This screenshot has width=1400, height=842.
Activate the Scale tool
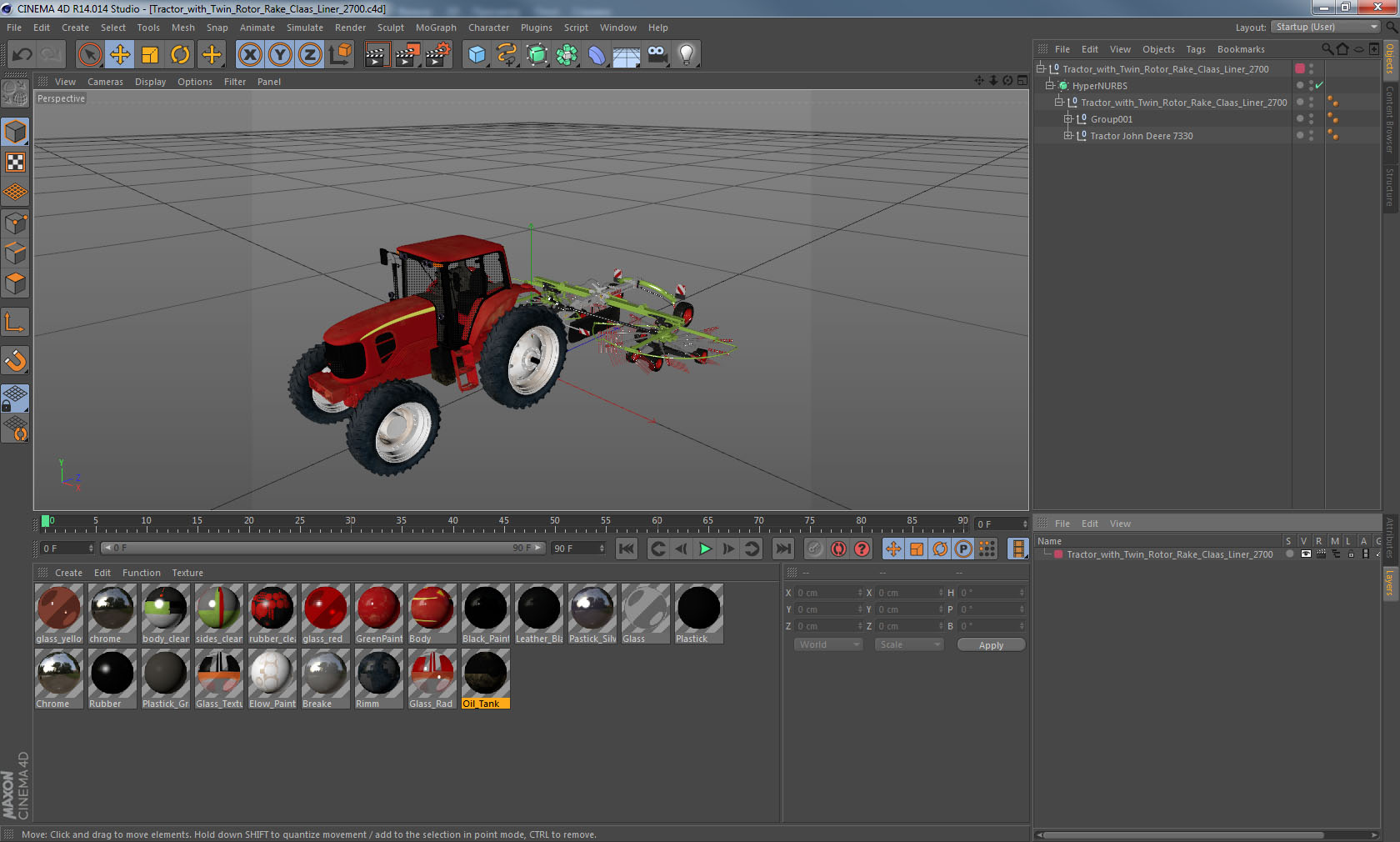pos(150,55)
